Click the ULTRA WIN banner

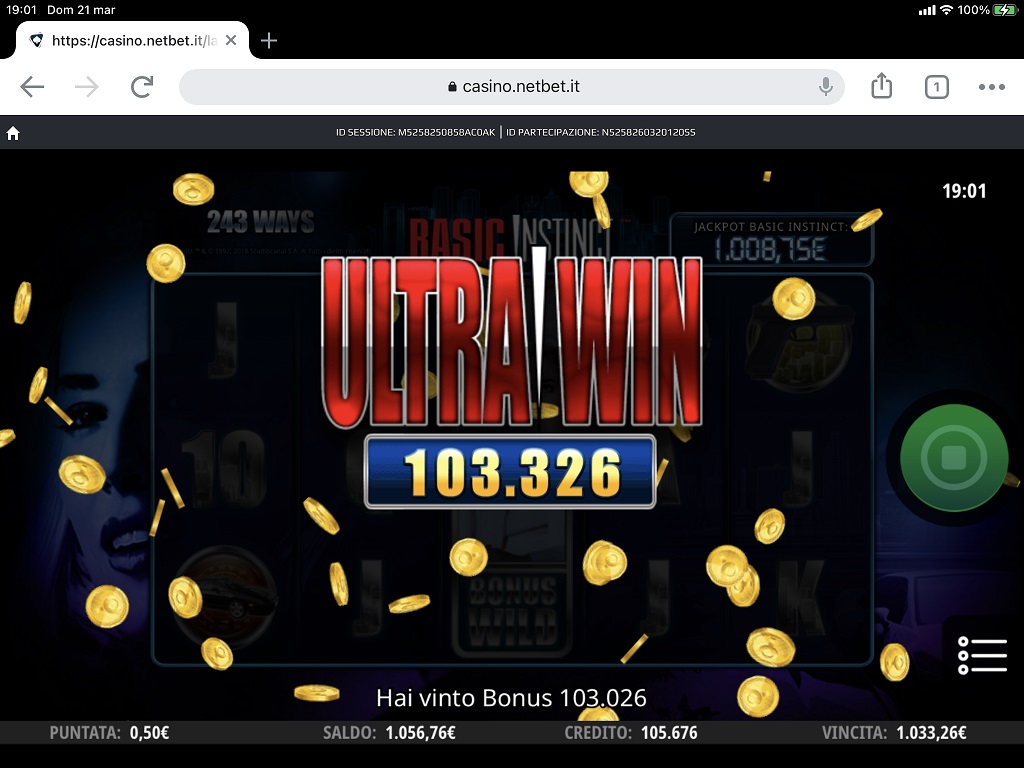pyautogui.click(x=511, y=340)
